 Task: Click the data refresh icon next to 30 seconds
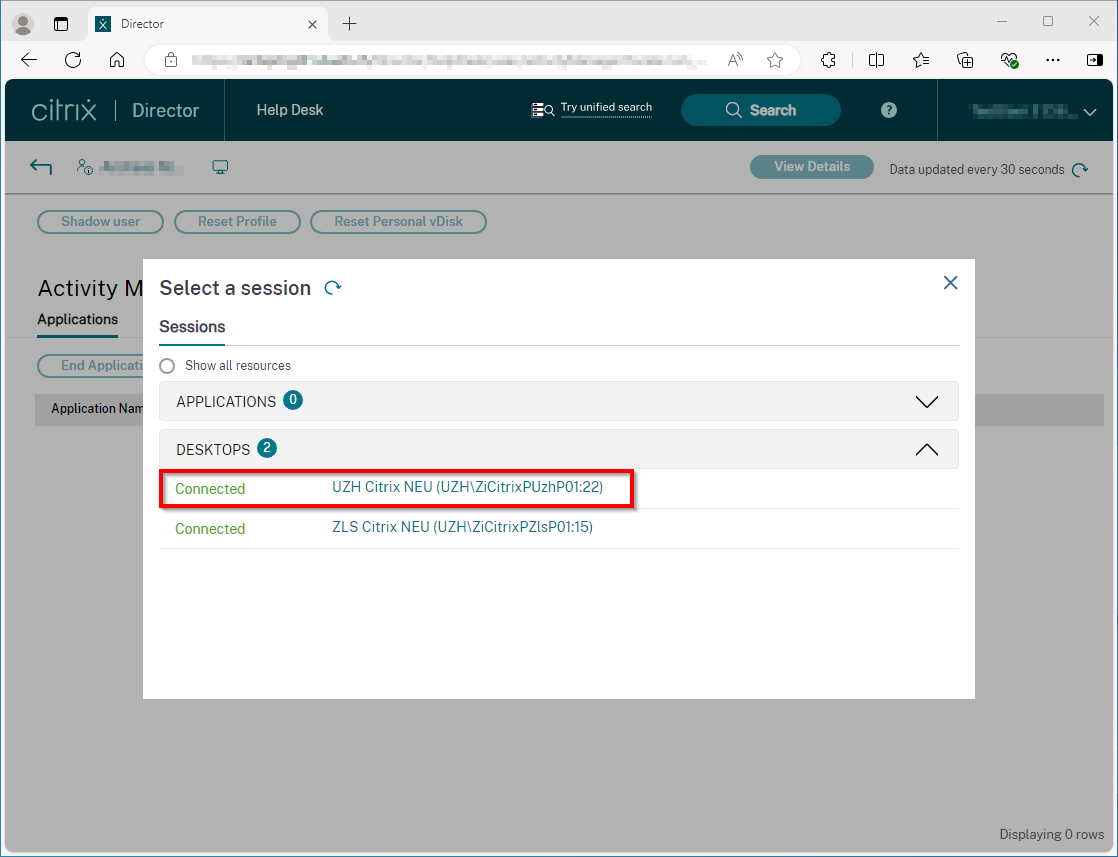coord(1080,170)
